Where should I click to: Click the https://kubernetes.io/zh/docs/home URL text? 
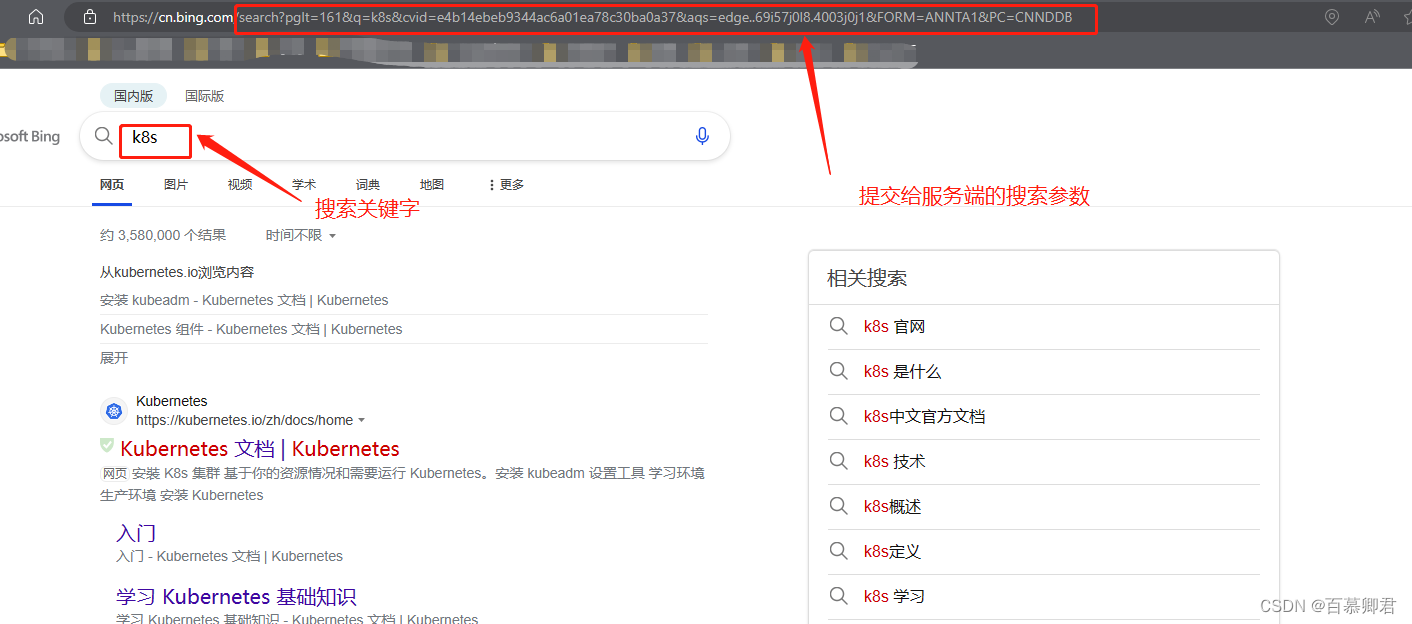click(244, 420)
